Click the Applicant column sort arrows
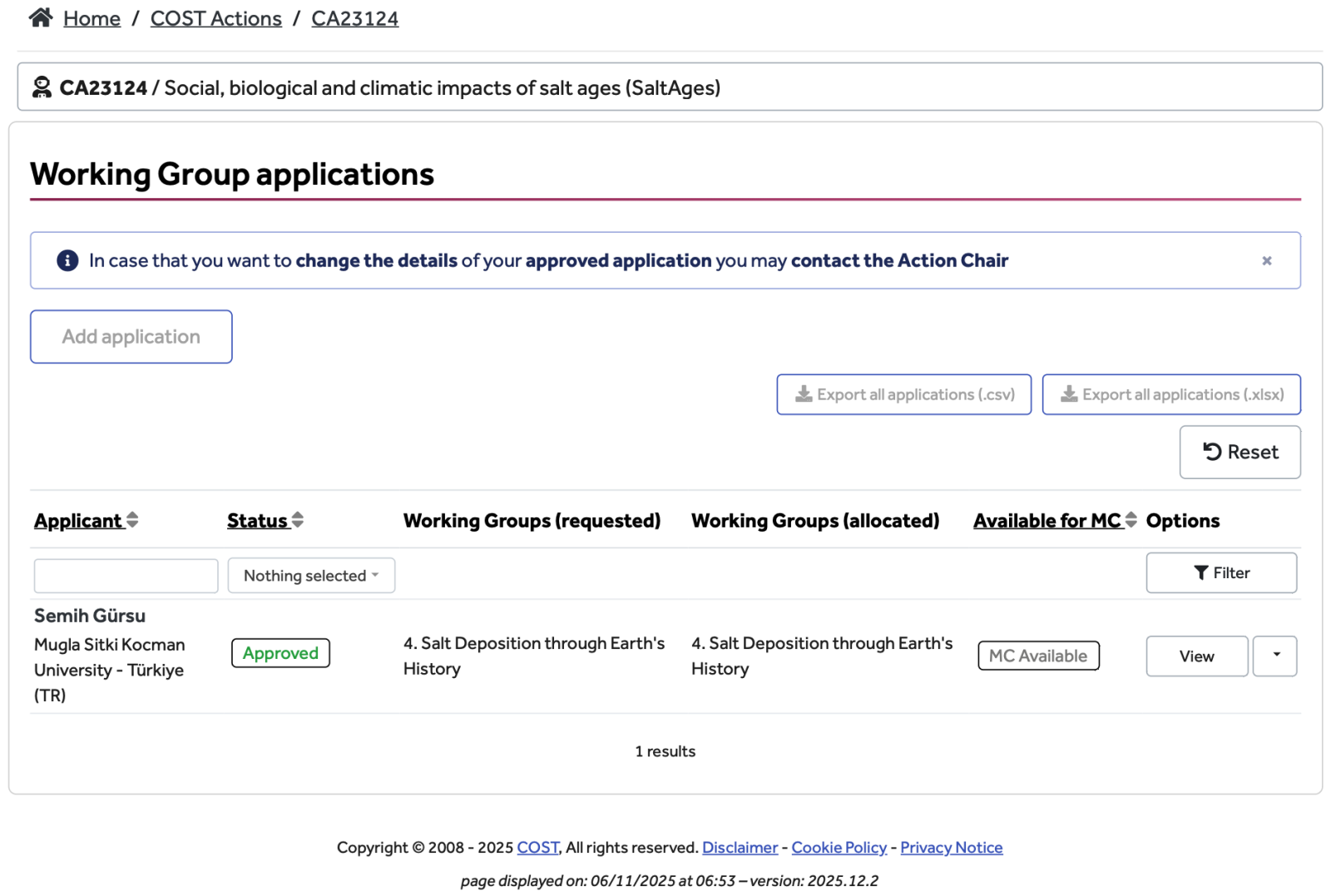Screen dimensions: 1331x896 tap(132, 520)
